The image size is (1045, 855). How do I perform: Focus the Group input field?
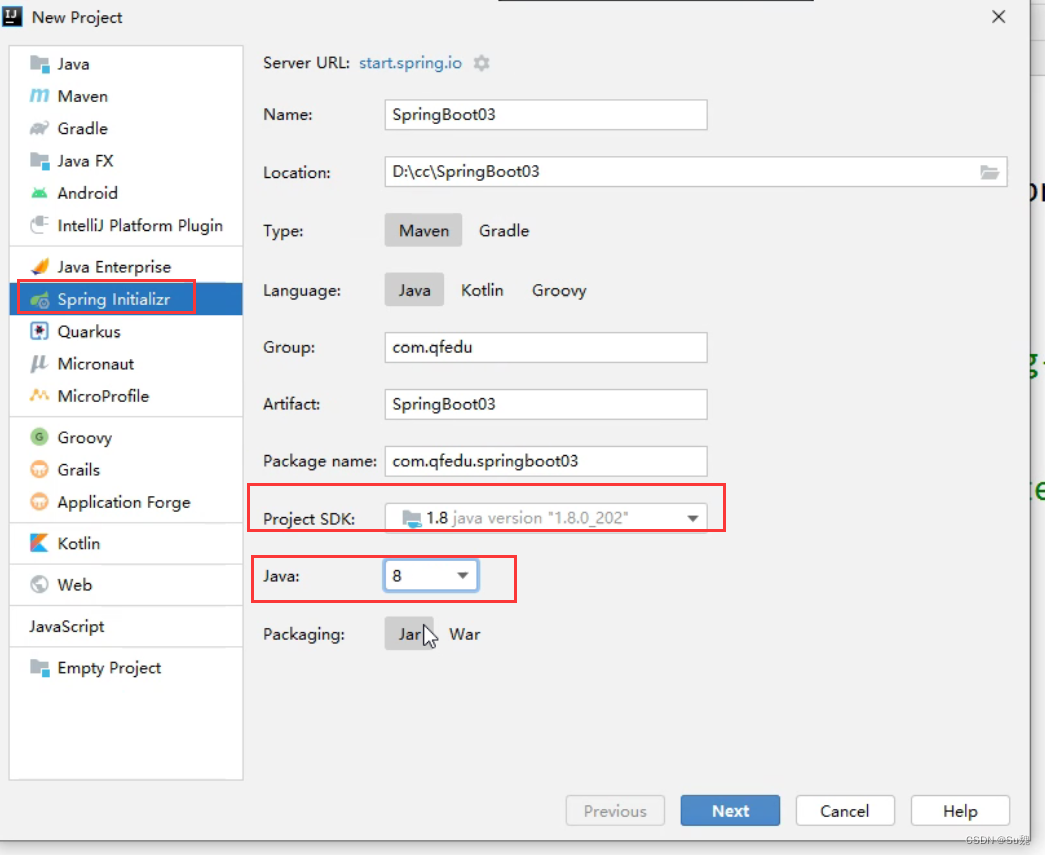(x=546, y=347)
